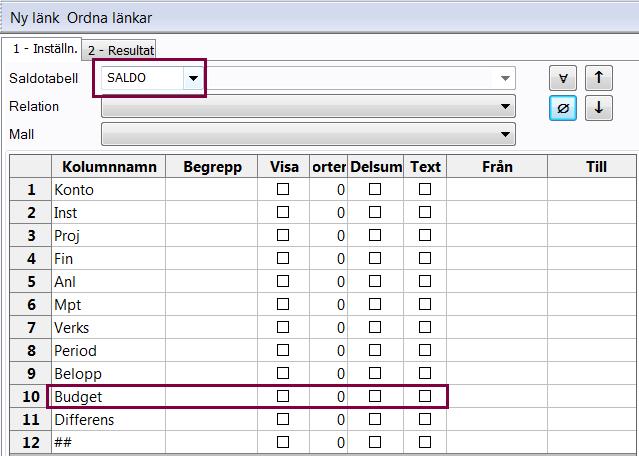Toggle Visa for the Belopp row

tap(283, 373)
